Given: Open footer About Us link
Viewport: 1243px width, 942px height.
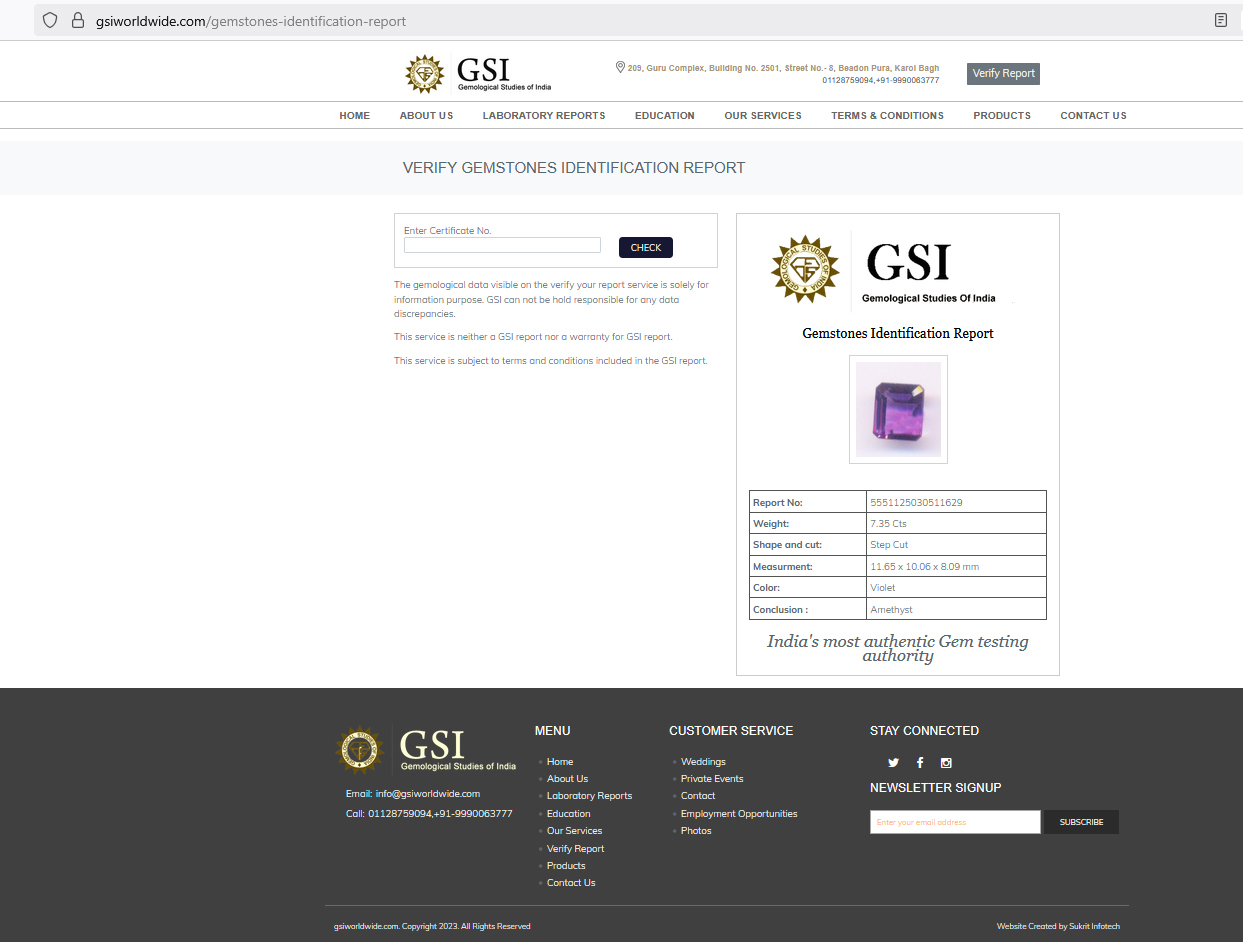Looking at the screenshot, I should point(567,779).
